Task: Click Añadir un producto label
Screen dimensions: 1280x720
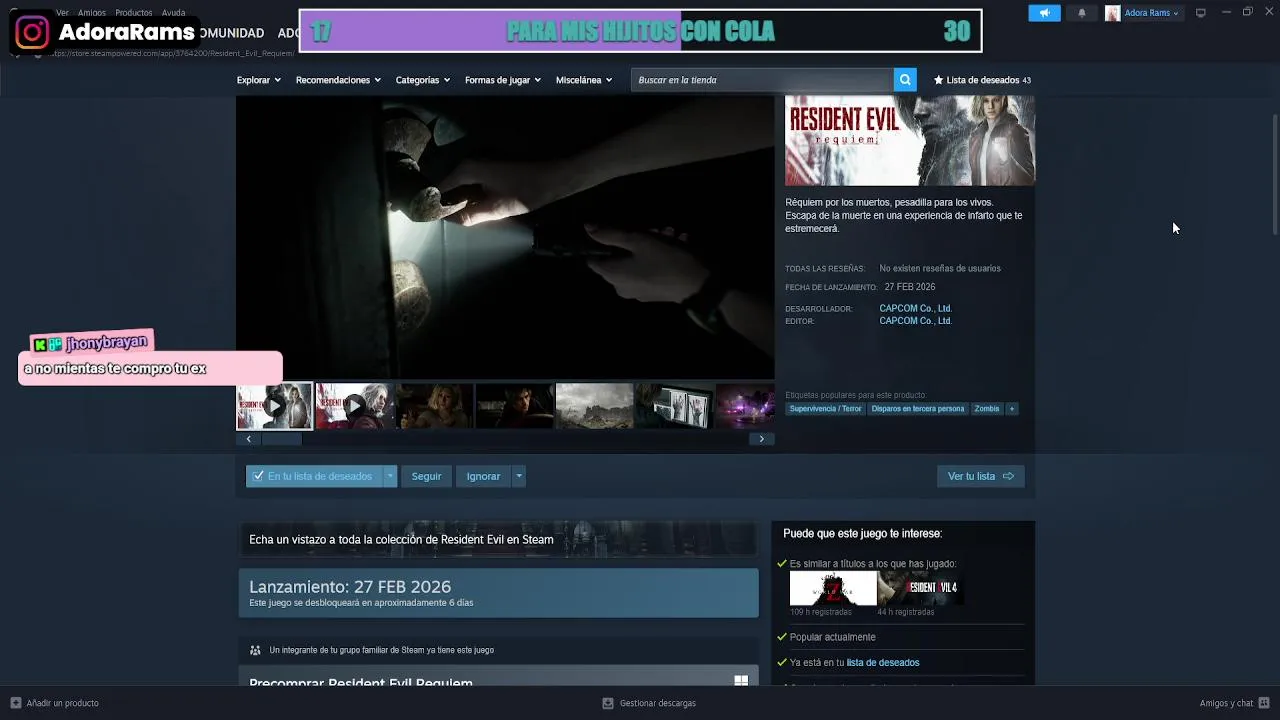Action: (x=62, y=703)
